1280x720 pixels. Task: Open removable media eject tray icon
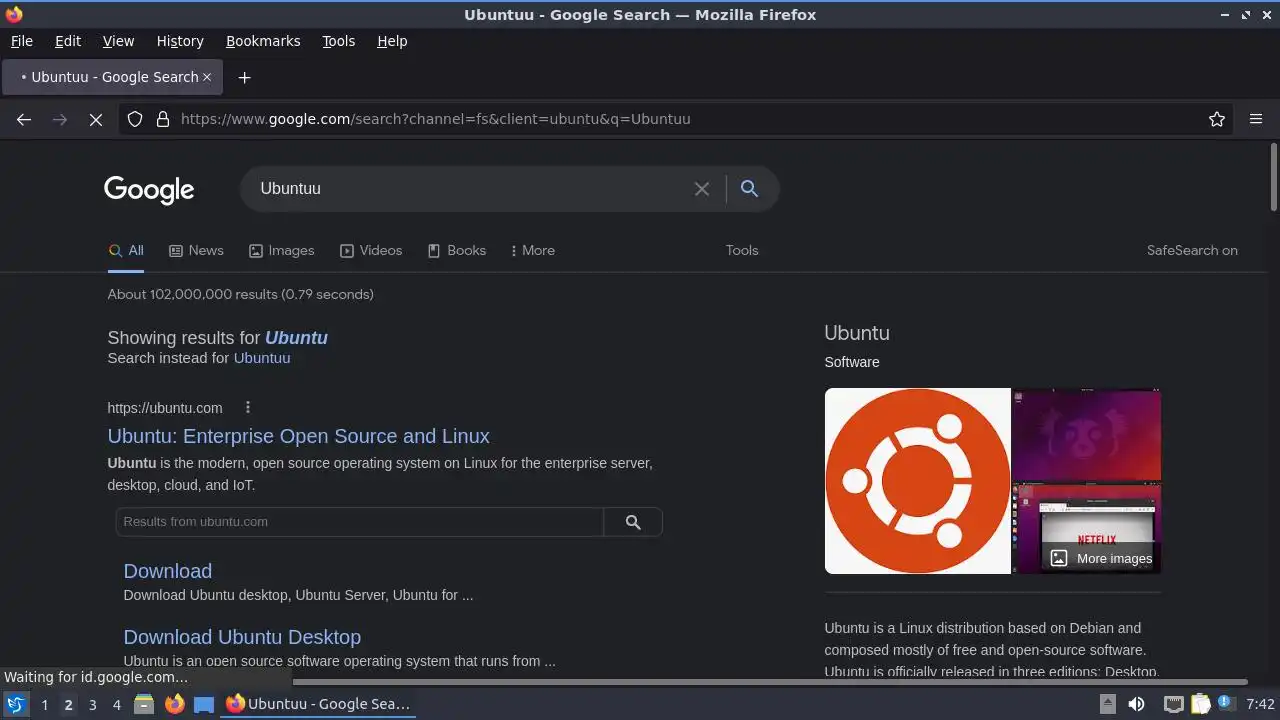(x=1107, y=704)
